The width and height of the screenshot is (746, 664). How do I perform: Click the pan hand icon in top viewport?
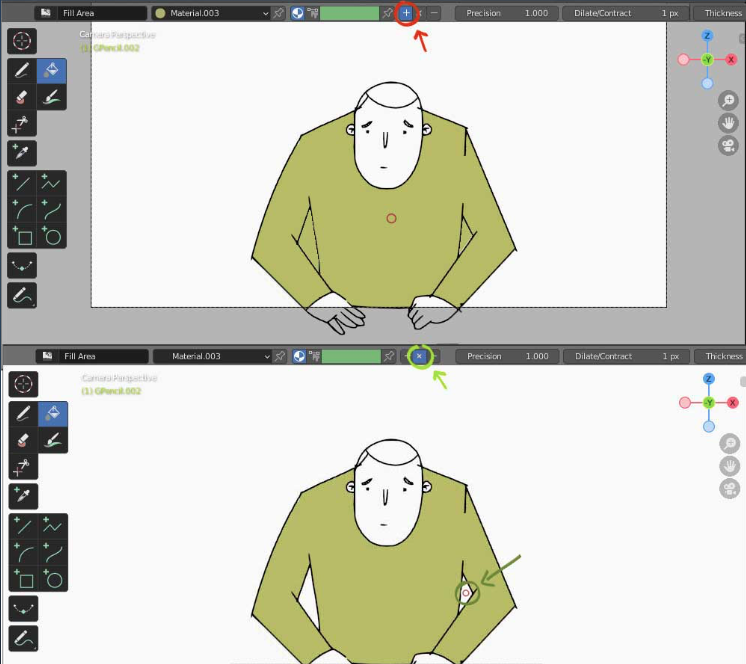click(x=728, y=123)
